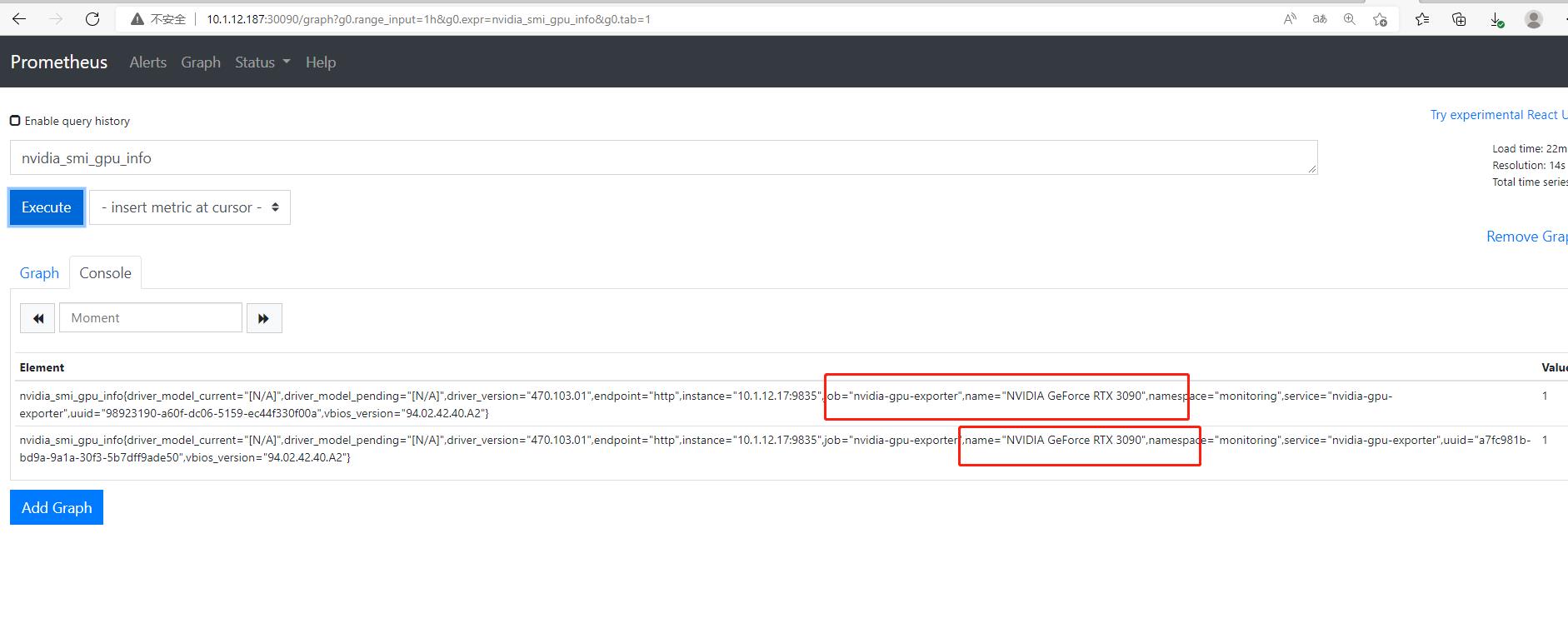Click the not-secure warning triangle icon
Image resolution: width=1568 pixels, height=643 pixels.
pos(137,19)
